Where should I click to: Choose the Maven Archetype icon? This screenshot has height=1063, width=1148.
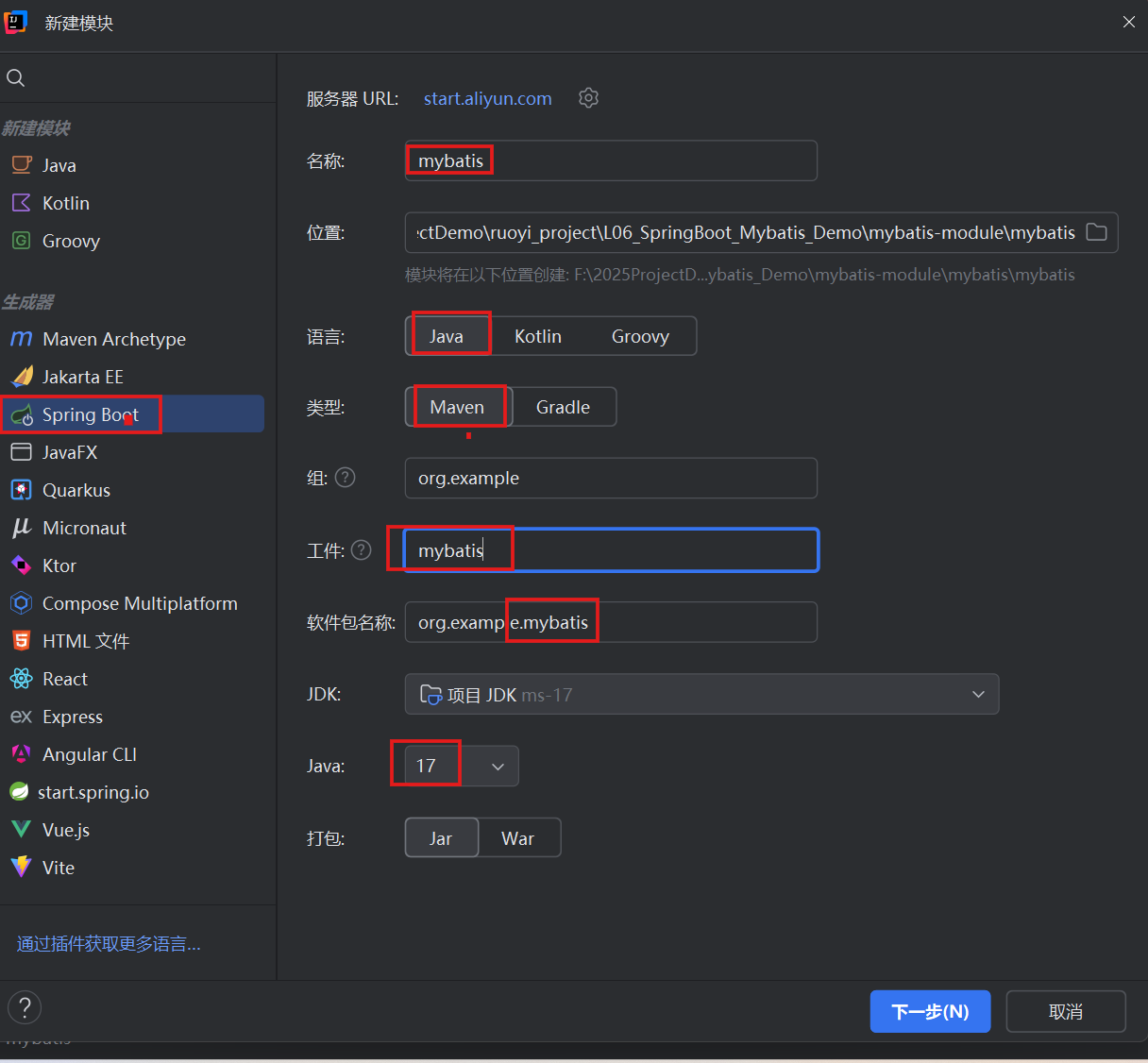coord(22,339)
